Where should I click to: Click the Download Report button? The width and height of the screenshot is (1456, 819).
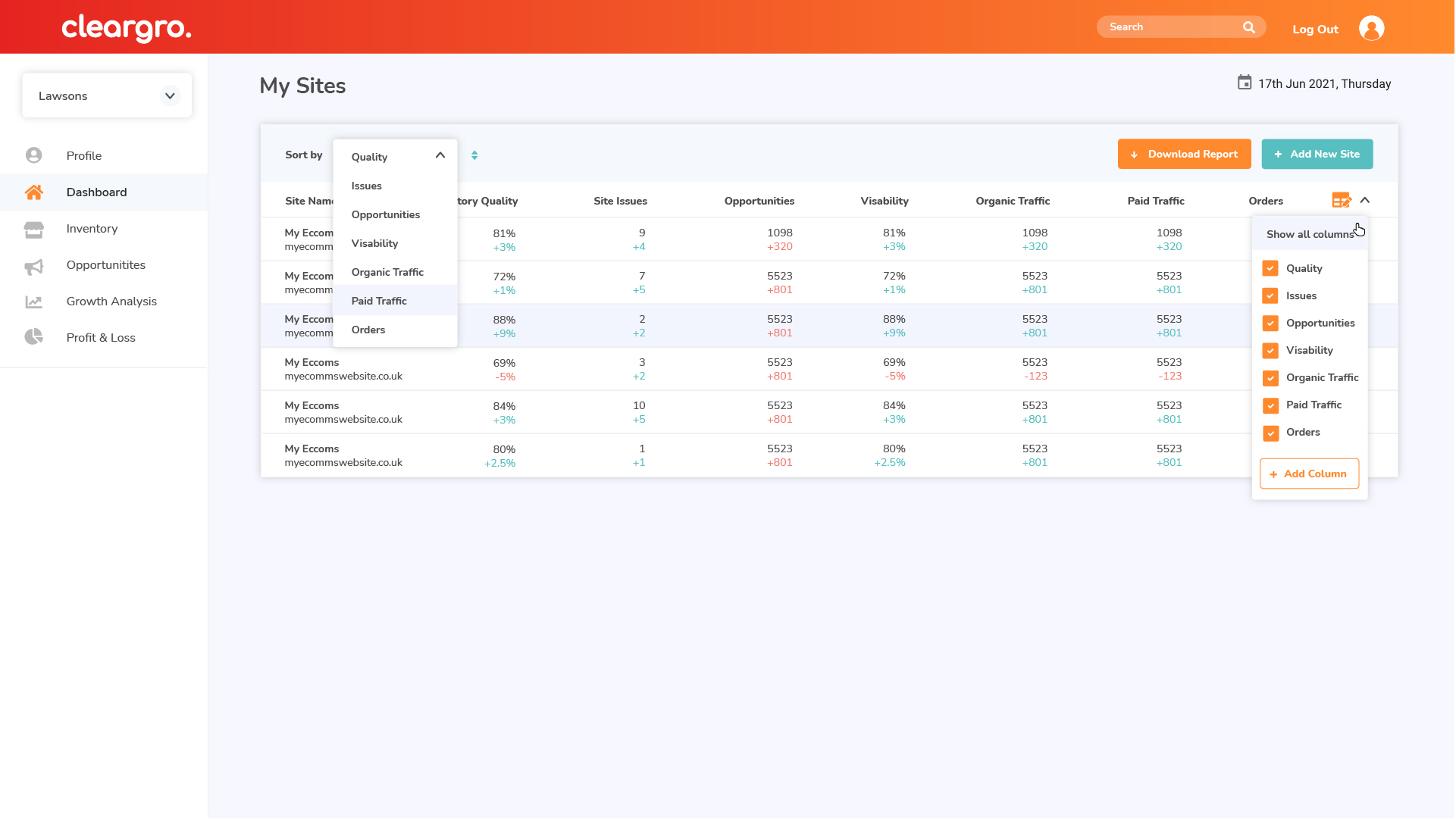click(1184, 155)
